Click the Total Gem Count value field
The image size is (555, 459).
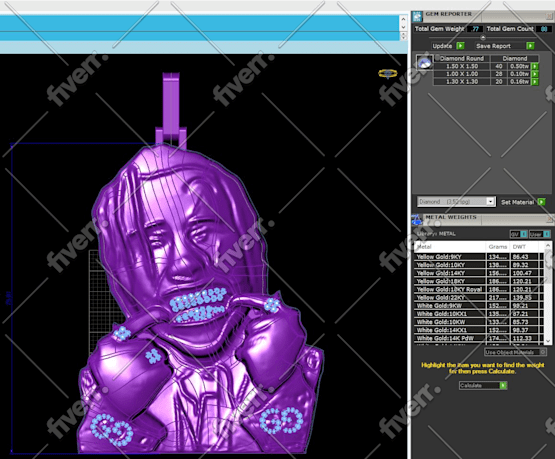point(544,29)
